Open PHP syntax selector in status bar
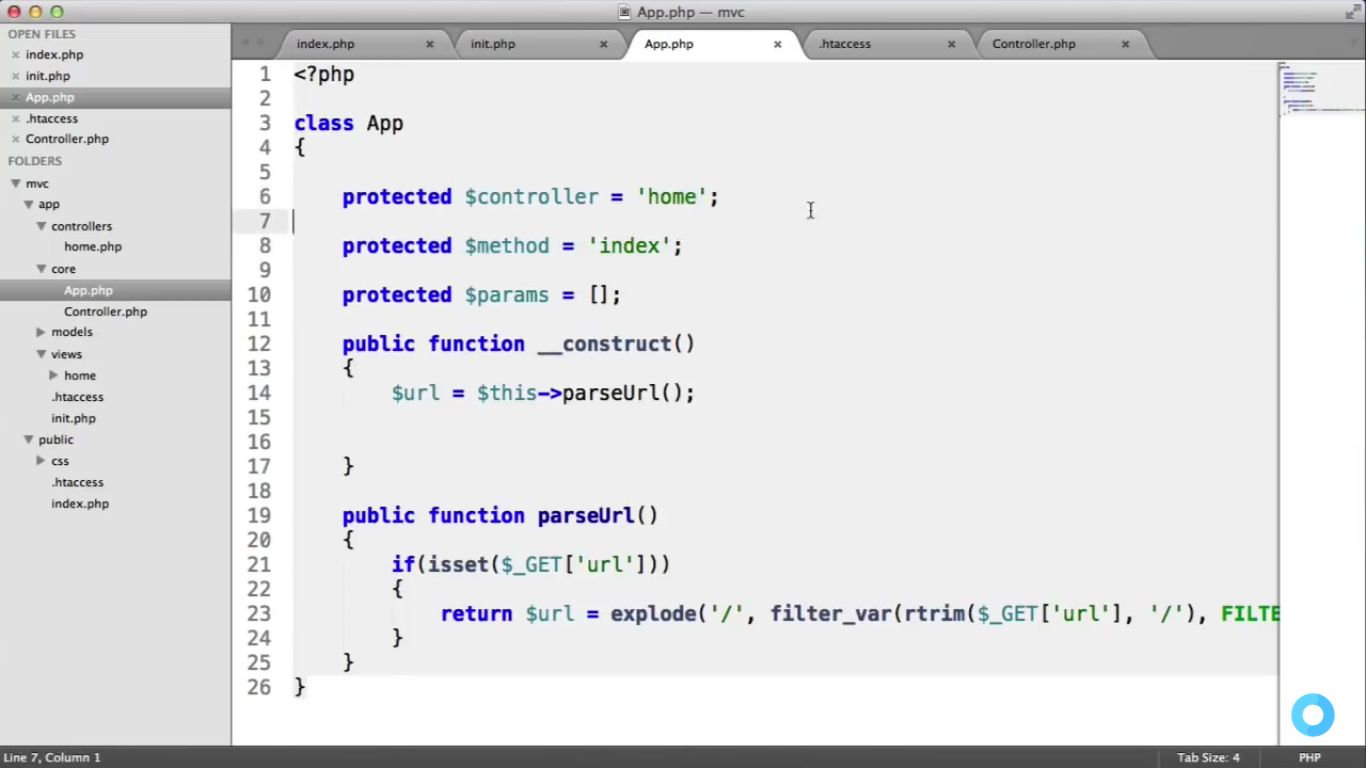This screenshot has height=768, width=1366. click(x=1310, y=758)
